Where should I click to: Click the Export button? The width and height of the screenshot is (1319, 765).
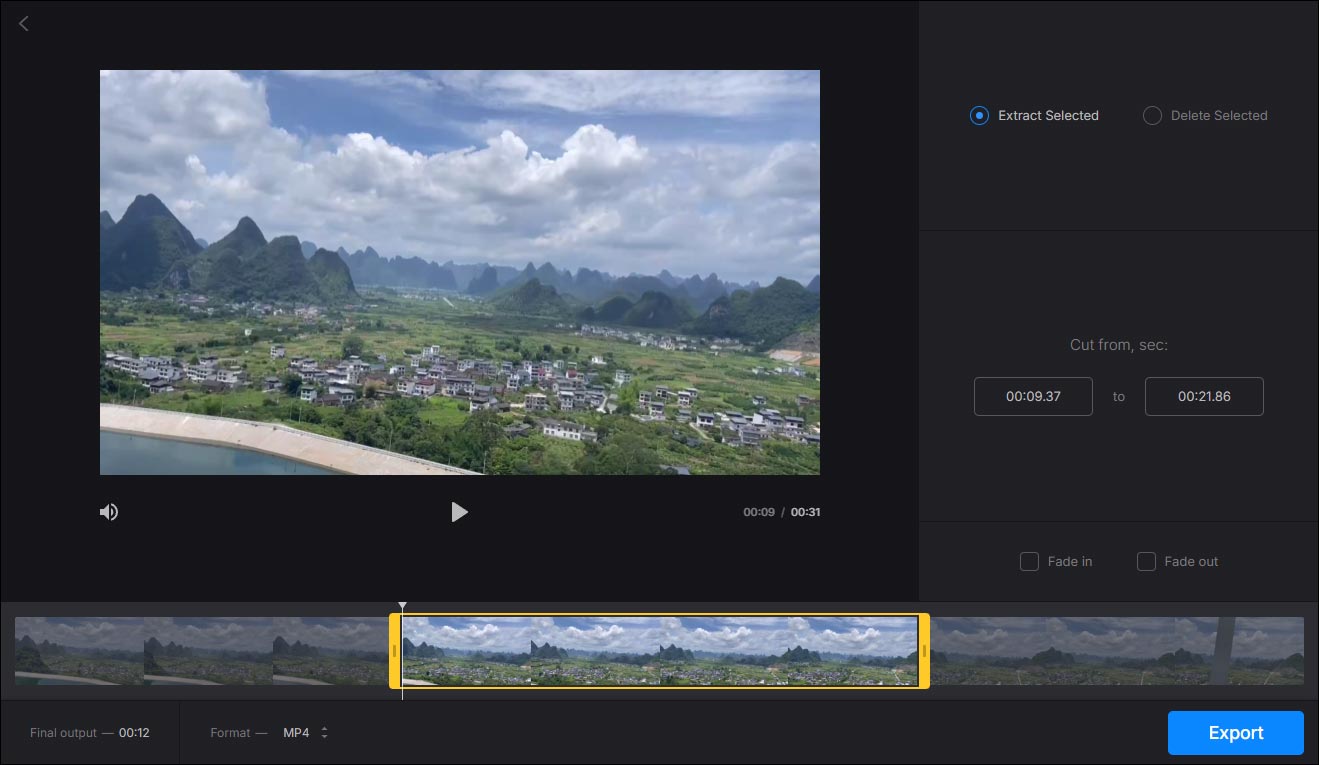click(1235, 732)
